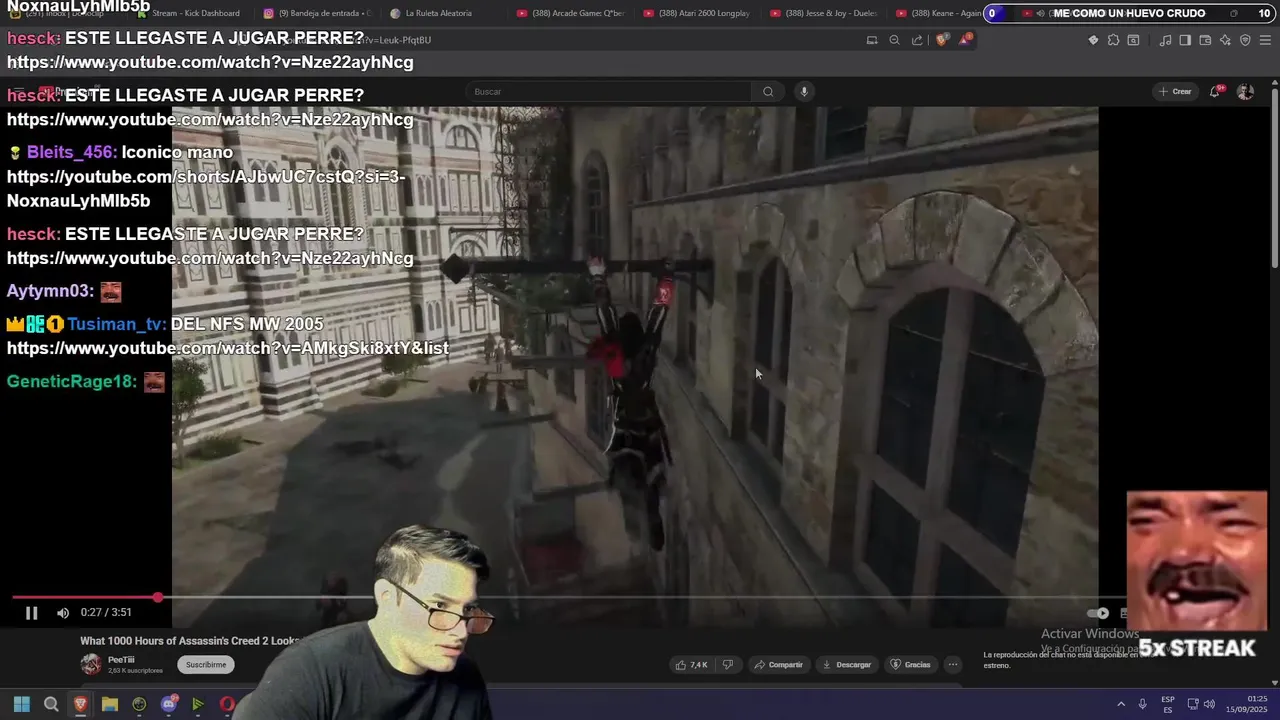The image size is (1280, 720).
Task: Click the share page icon in address bar
Action: pos(917,40)
